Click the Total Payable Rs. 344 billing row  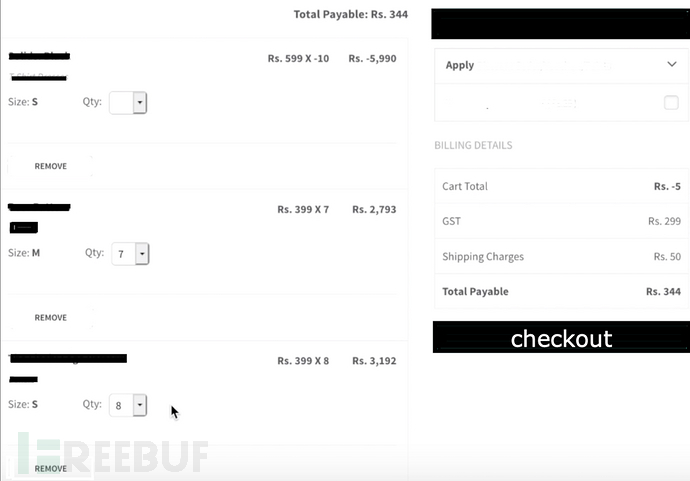561,291
